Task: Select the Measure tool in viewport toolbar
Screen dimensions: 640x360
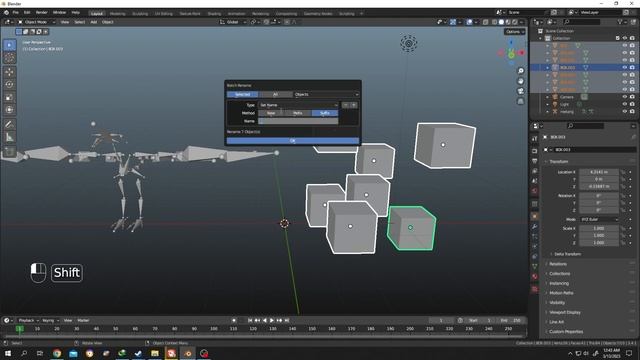Action: pos(9,137)
